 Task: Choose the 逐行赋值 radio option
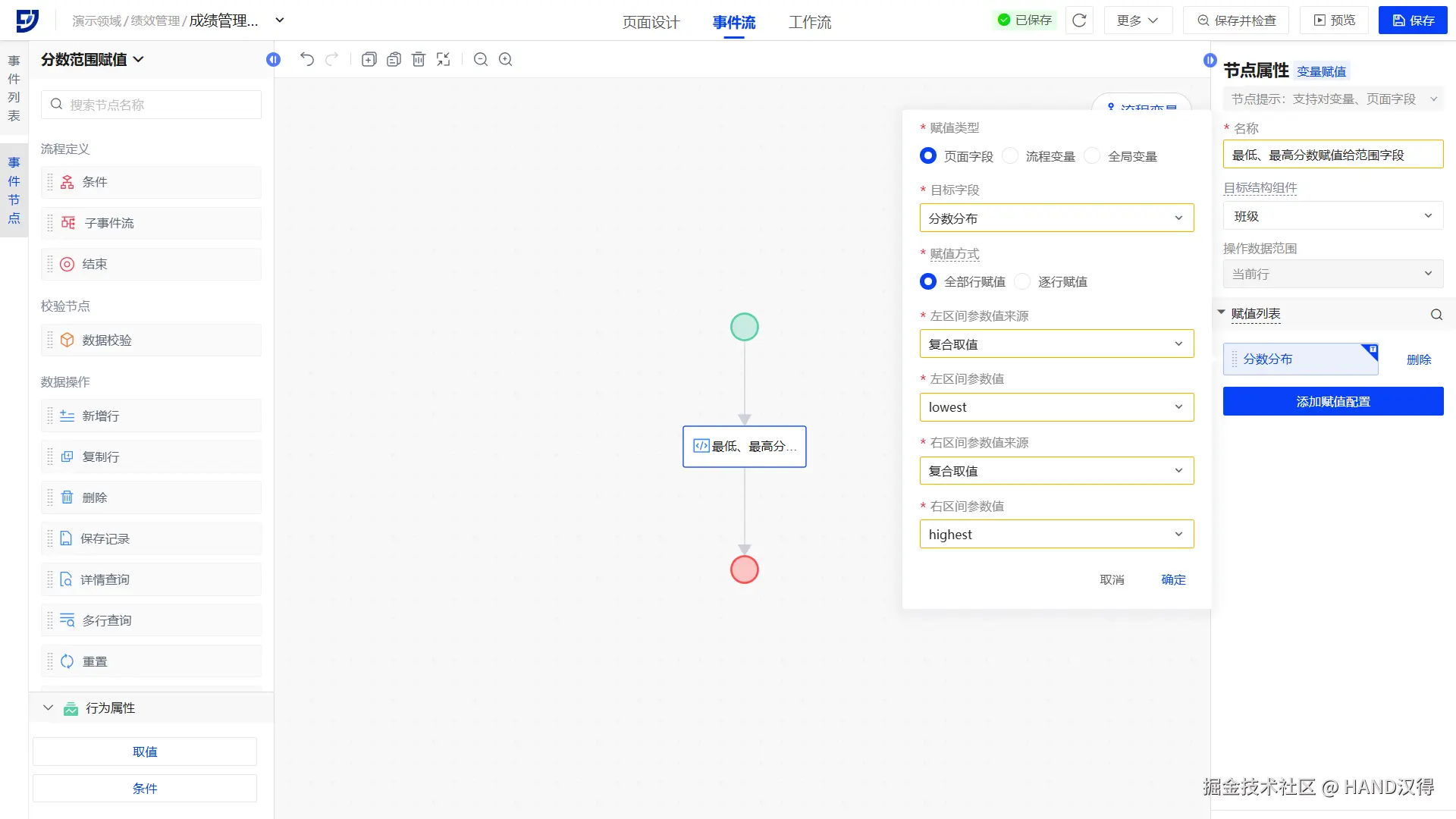point(1023,282)
